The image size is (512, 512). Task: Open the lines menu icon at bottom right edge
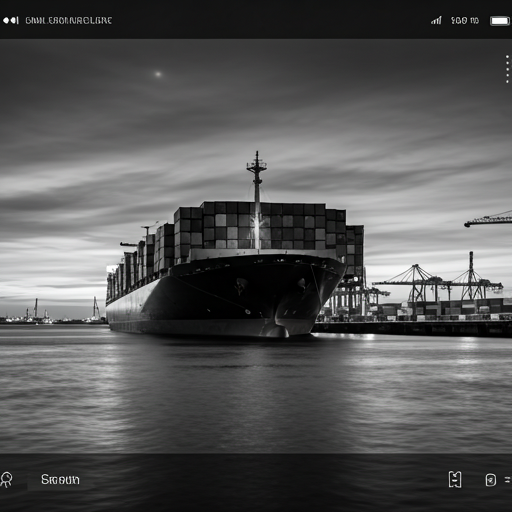point(508,480)
